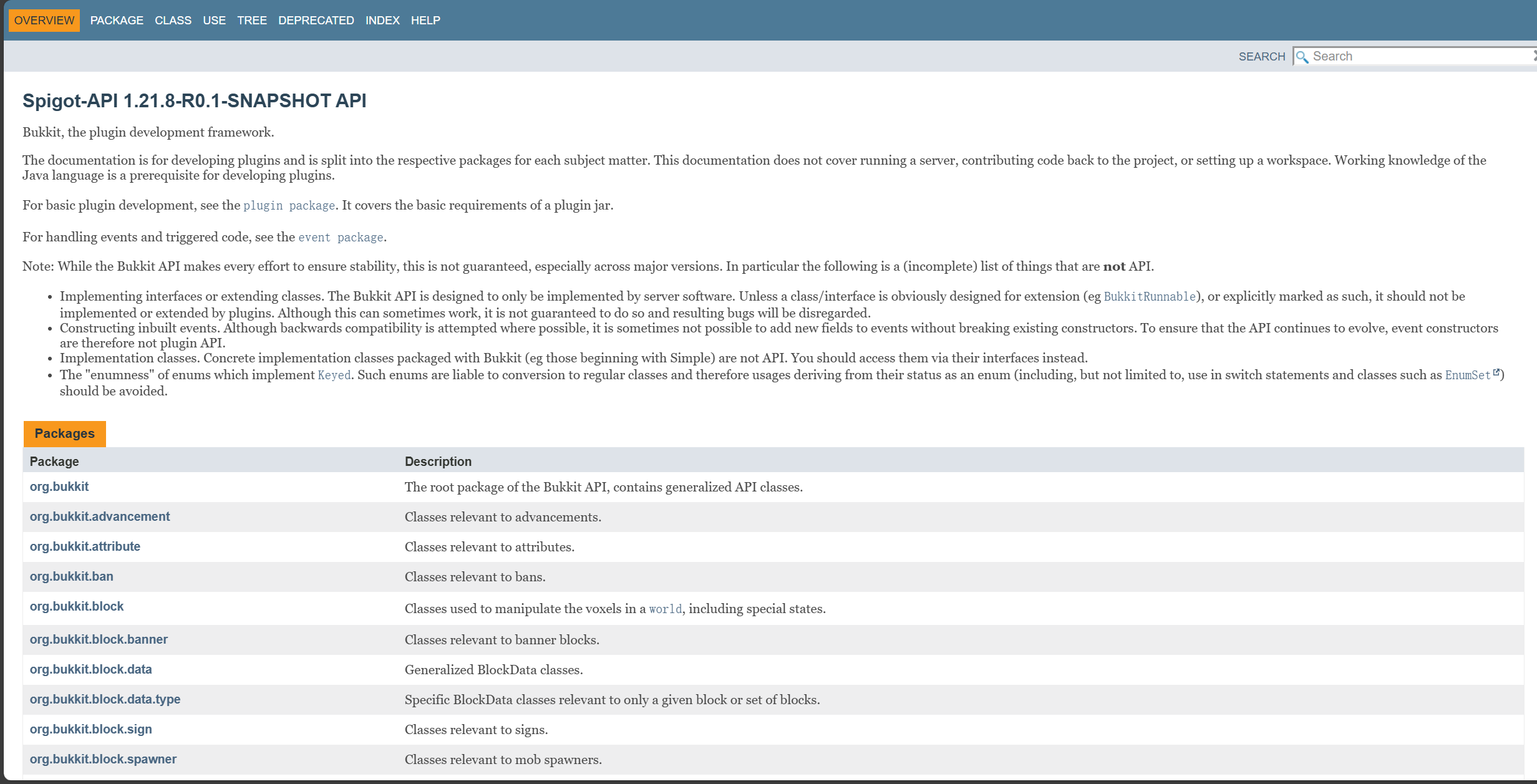Follow the world link in block description

(x=665, y=609)
